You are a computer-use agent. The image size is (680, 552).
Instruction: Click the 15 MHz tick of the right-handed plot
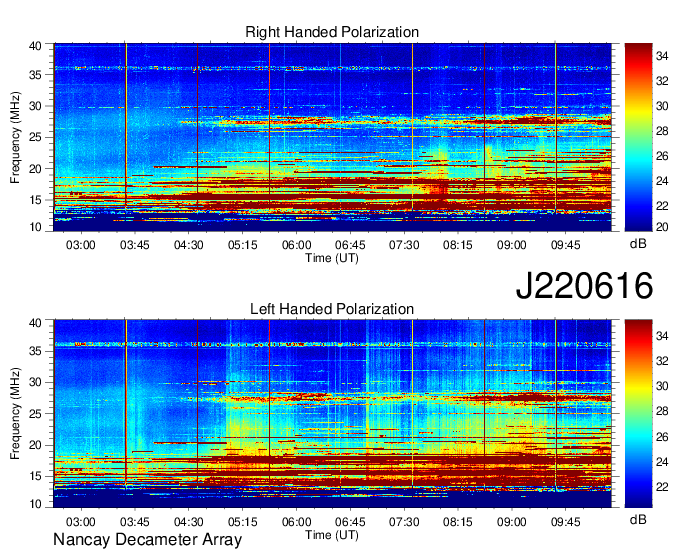tap(35, 200)
